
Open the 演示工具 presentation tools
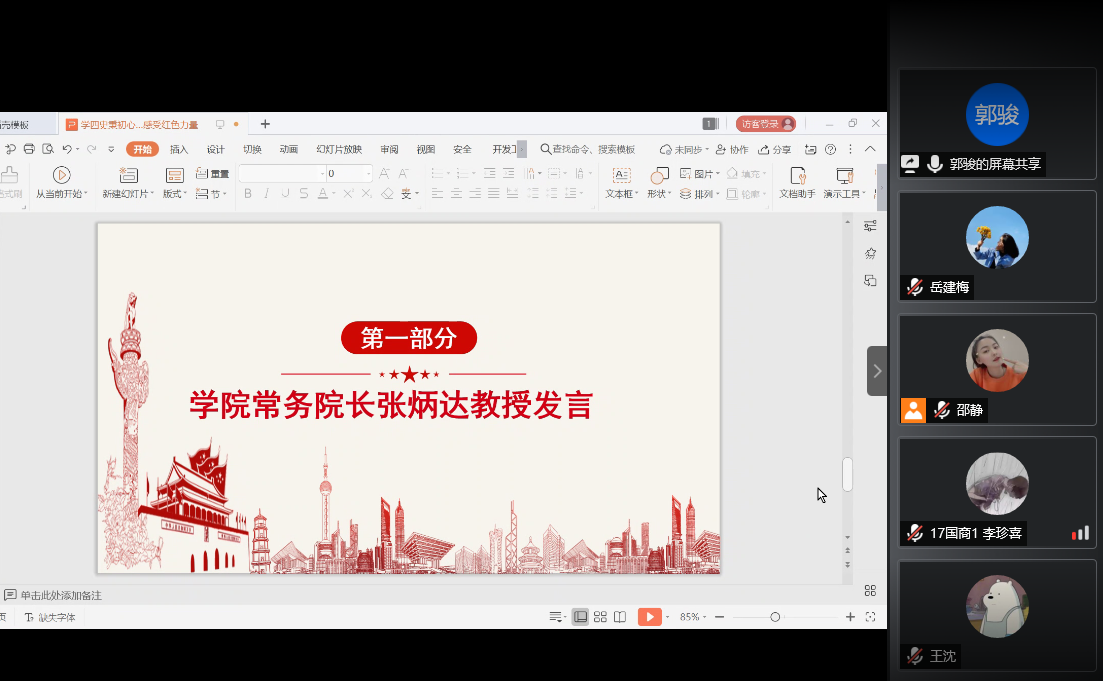[x=844, y=175]
